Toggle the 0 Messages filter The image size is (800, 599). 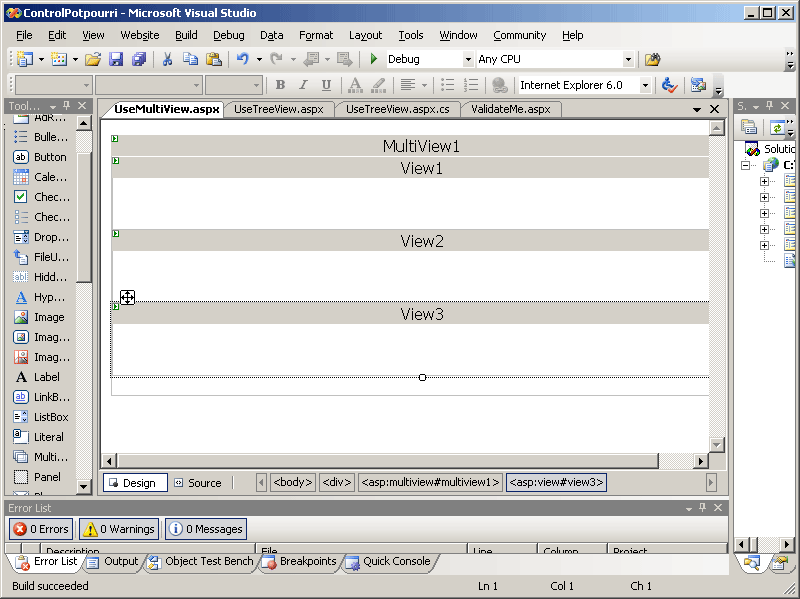[x=205, y=529]
